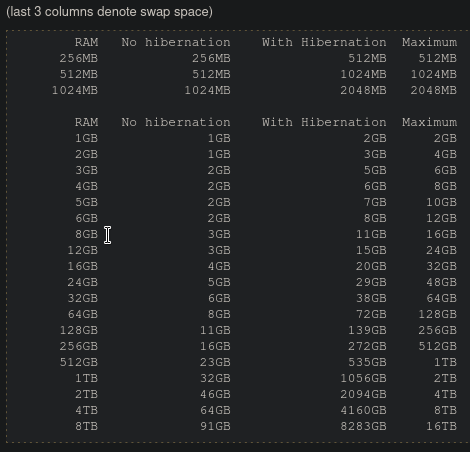Click the second 'RAM' header above 1GB
The height and width of the screenshot is (452, 470).
pyautogui.click(x=86, y=122)
